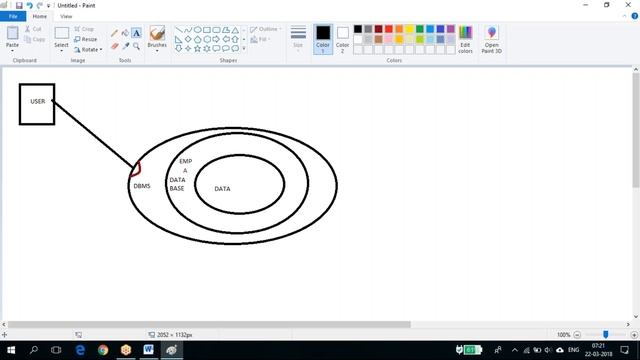Image resolution: width=640 pixels, height=360 pixels.
Task: Click the Paste clipboard icon
Action: coord(12,33)
